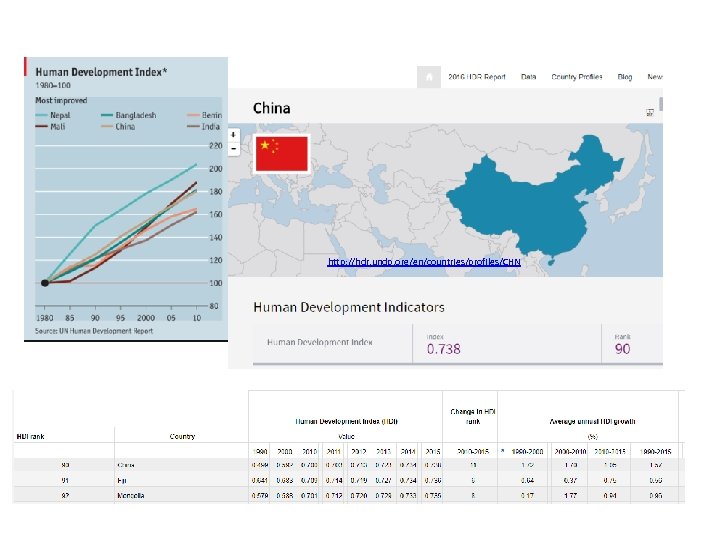Click the page scrollbar beside China heading

pyautogui.click(x=661, y=104)
